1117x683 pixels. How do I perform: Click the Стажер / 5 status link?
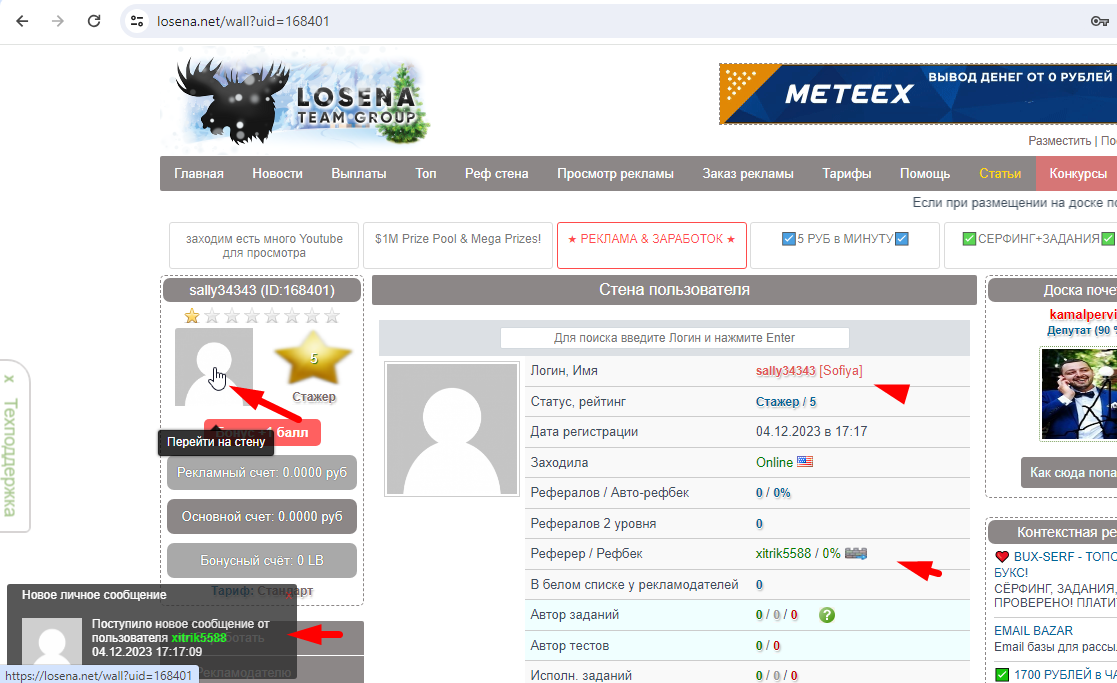click(x=786, y=402)
